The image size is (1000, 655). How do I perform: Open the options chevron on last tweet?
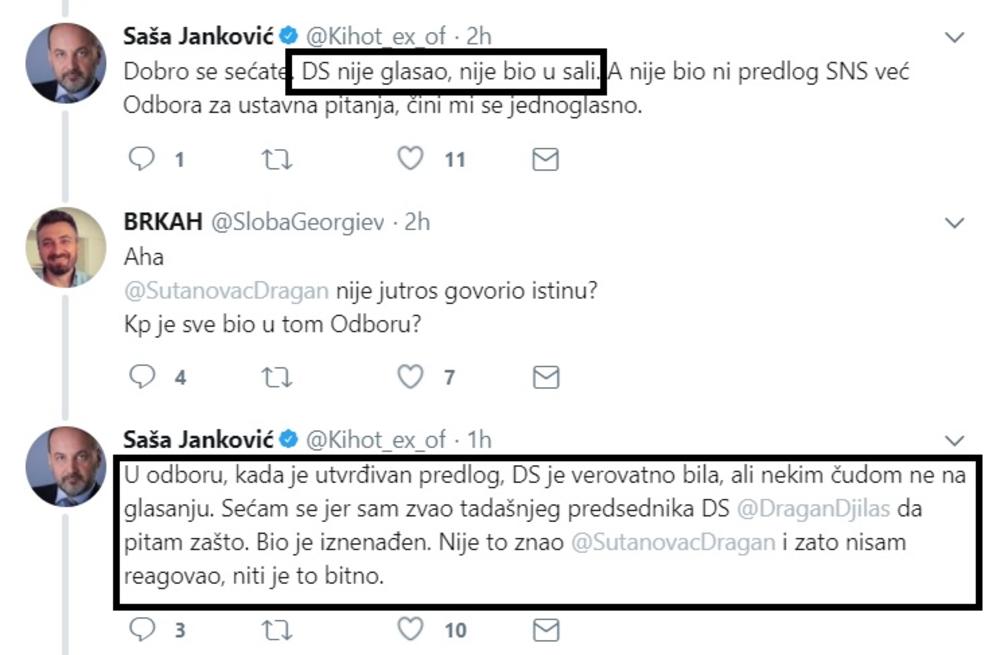(x=954, y=440)
